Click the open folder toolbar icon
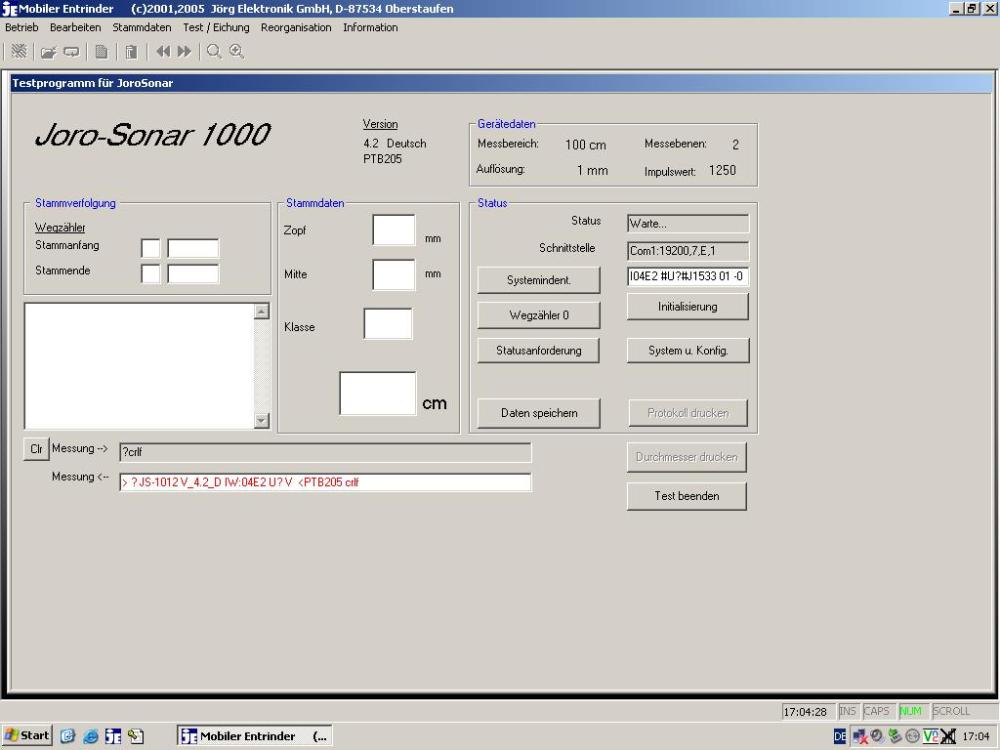Image resolution: width=1000 pixels, height=750 pixels. pyautogui.click(x=48, y=52)
